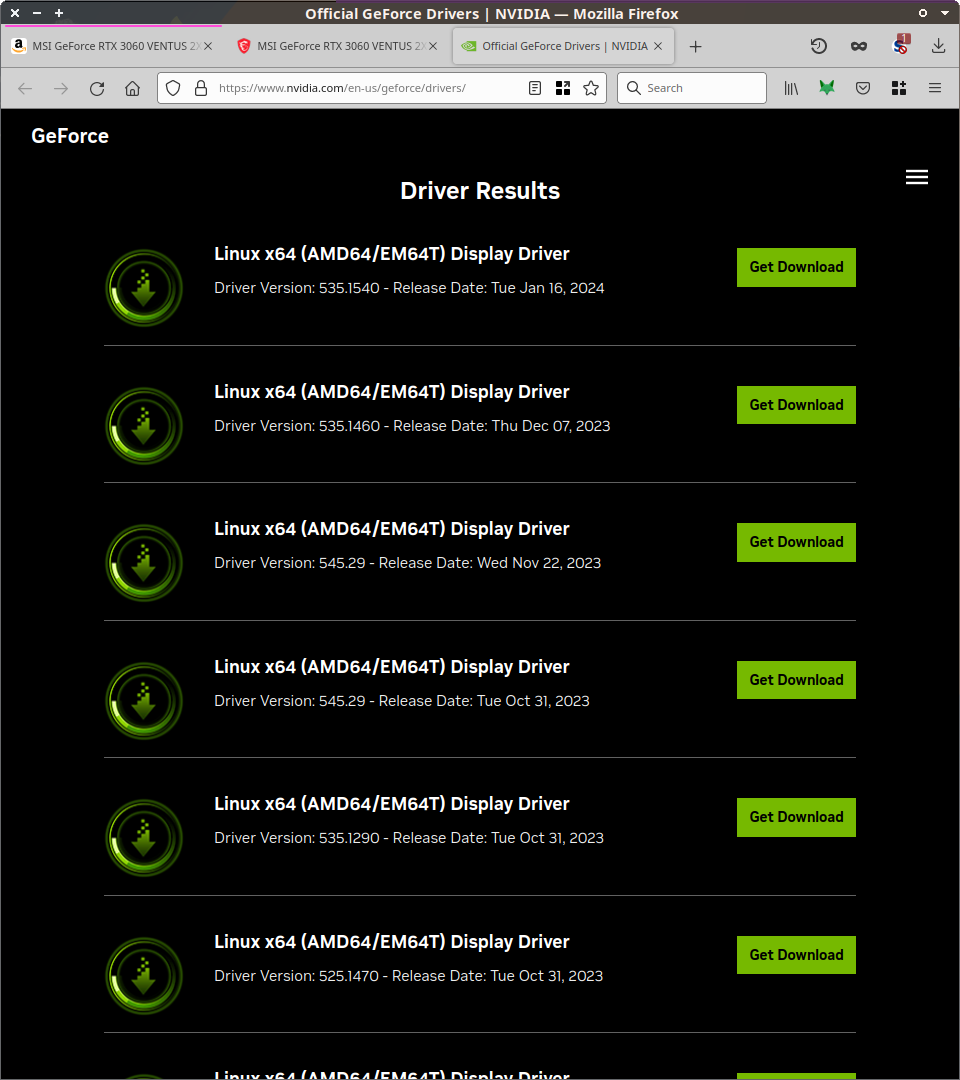Click download icon for driver 535.1460

point(144,425)
